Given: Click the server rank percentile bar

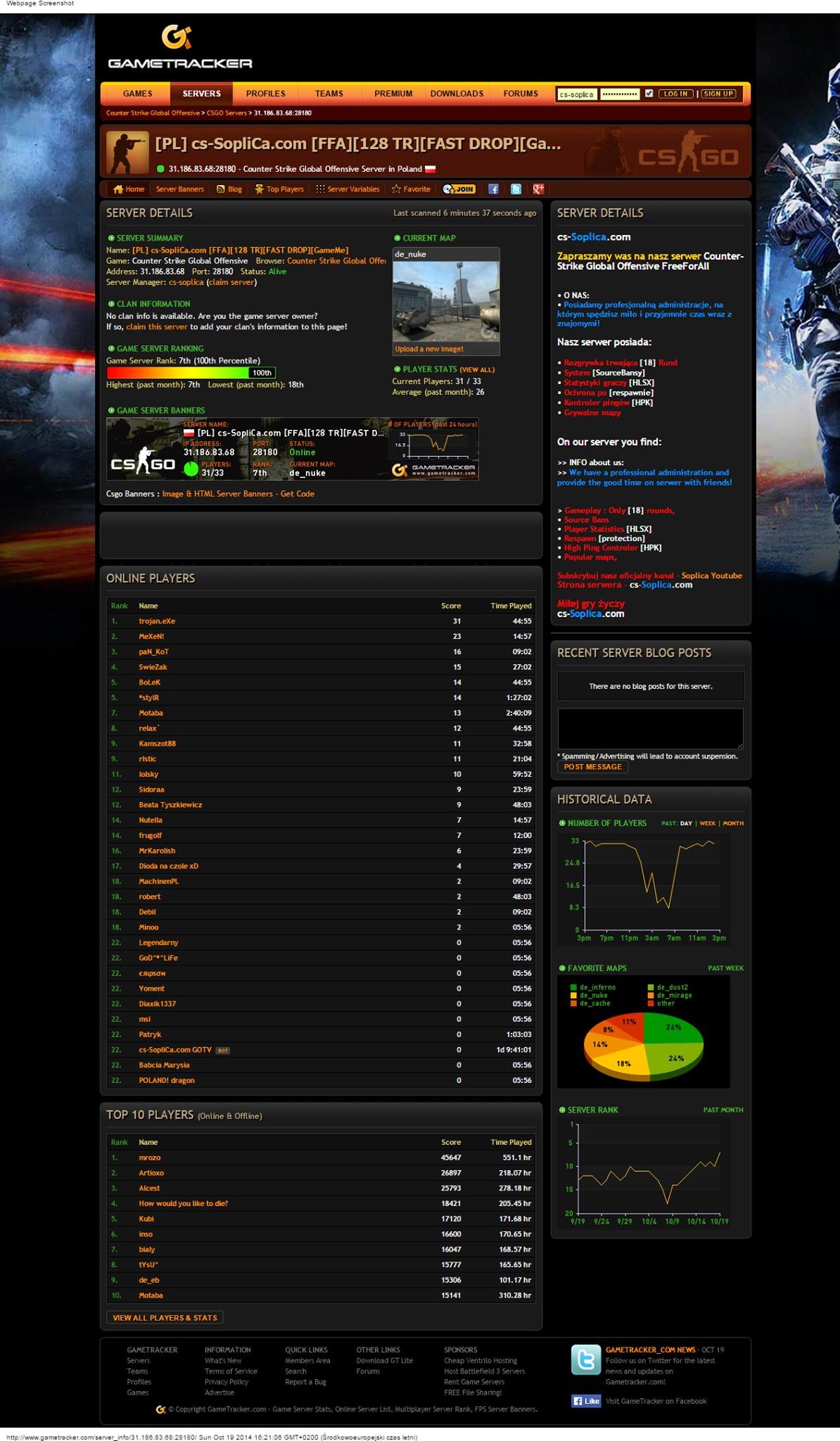Looking at the screenshot, I should pos(191,373).
